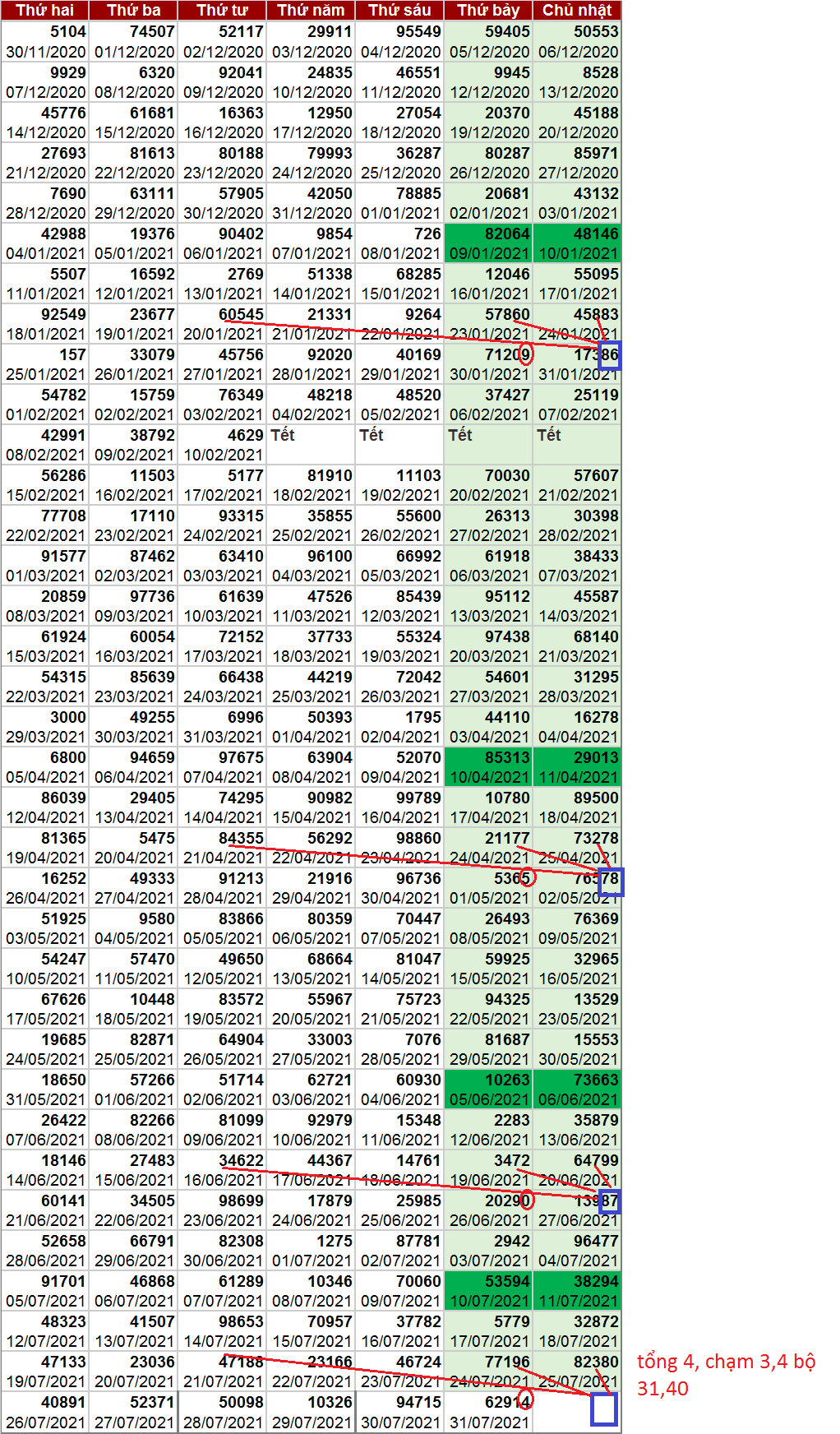
Task: Select dark green cell 38294
Action: pyautogui.click(x=578, y=1281)
